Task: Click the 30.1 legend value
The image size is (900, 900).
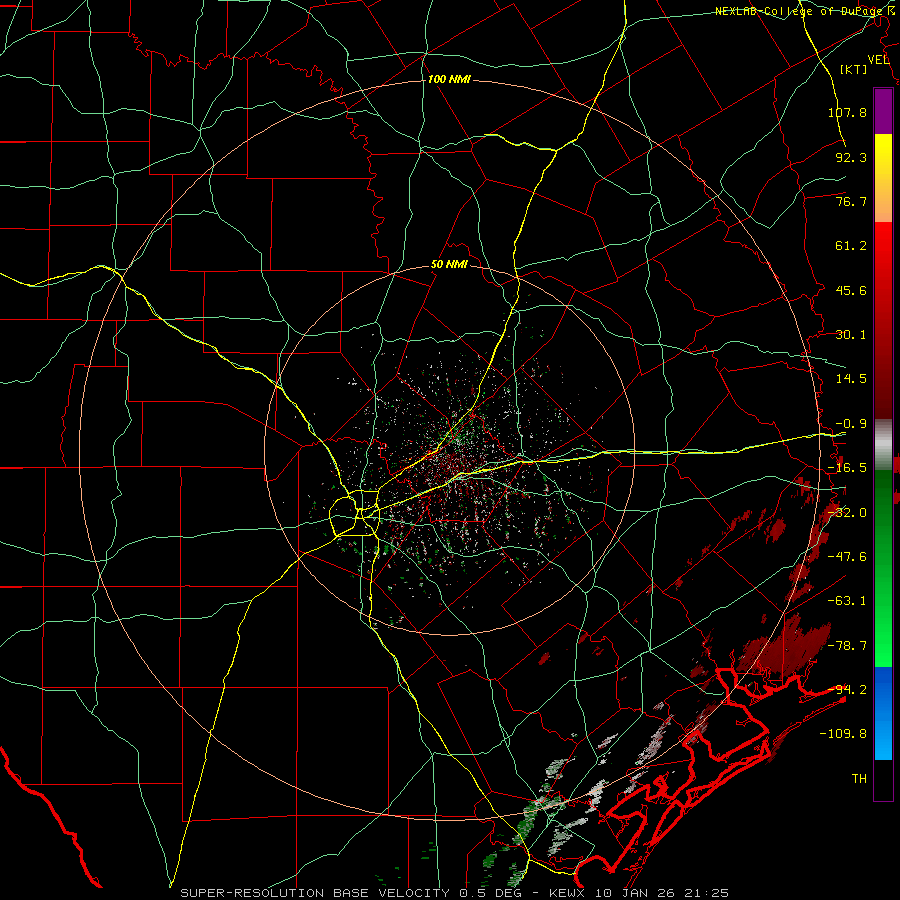Action: click(851, 335)
